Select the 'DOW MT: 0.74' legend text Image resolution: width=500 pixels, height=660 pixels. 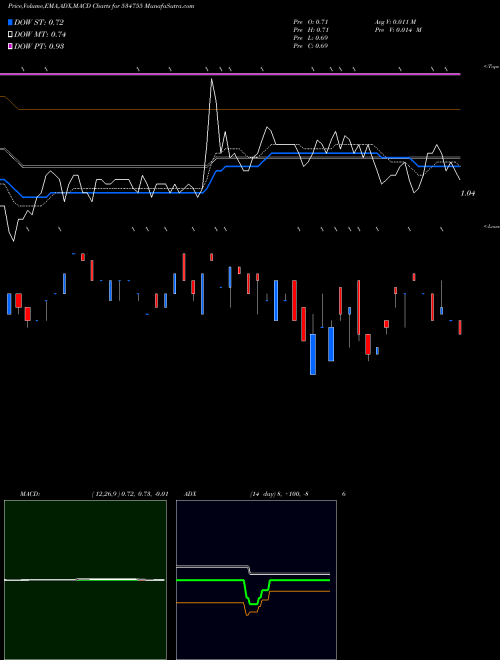(40, 35)
